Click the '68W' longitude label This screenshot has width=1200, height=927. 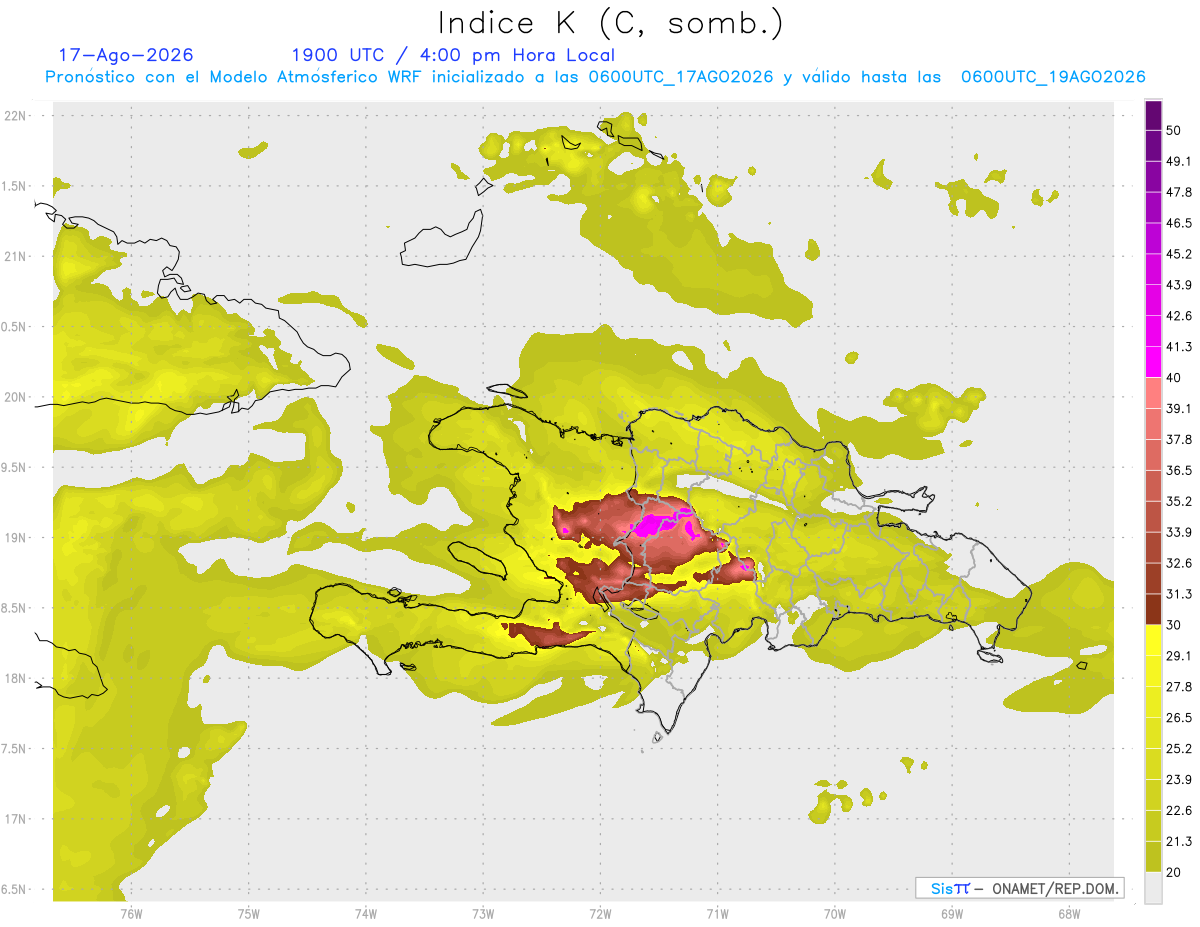pyautogui.click(x=1069, y=913)
